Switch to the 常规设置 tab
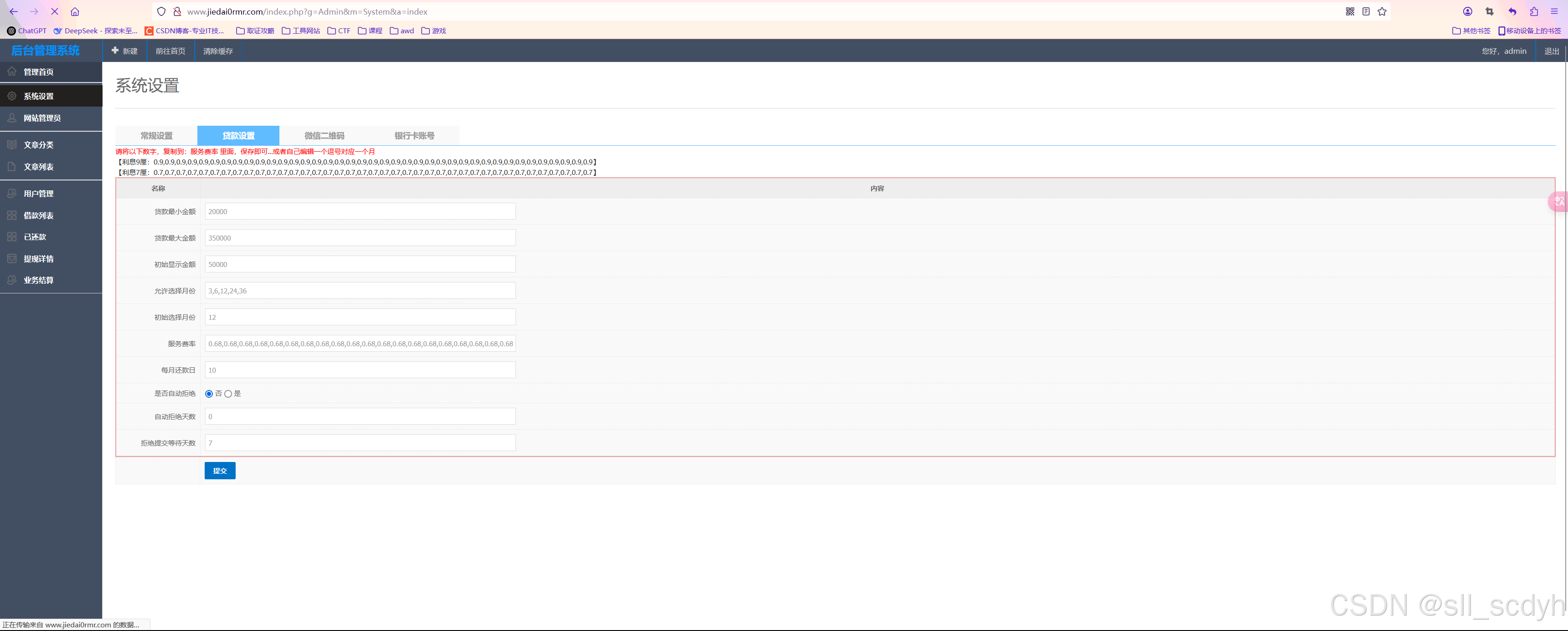Screen dimensions: 1568x631 coord(156,136)
